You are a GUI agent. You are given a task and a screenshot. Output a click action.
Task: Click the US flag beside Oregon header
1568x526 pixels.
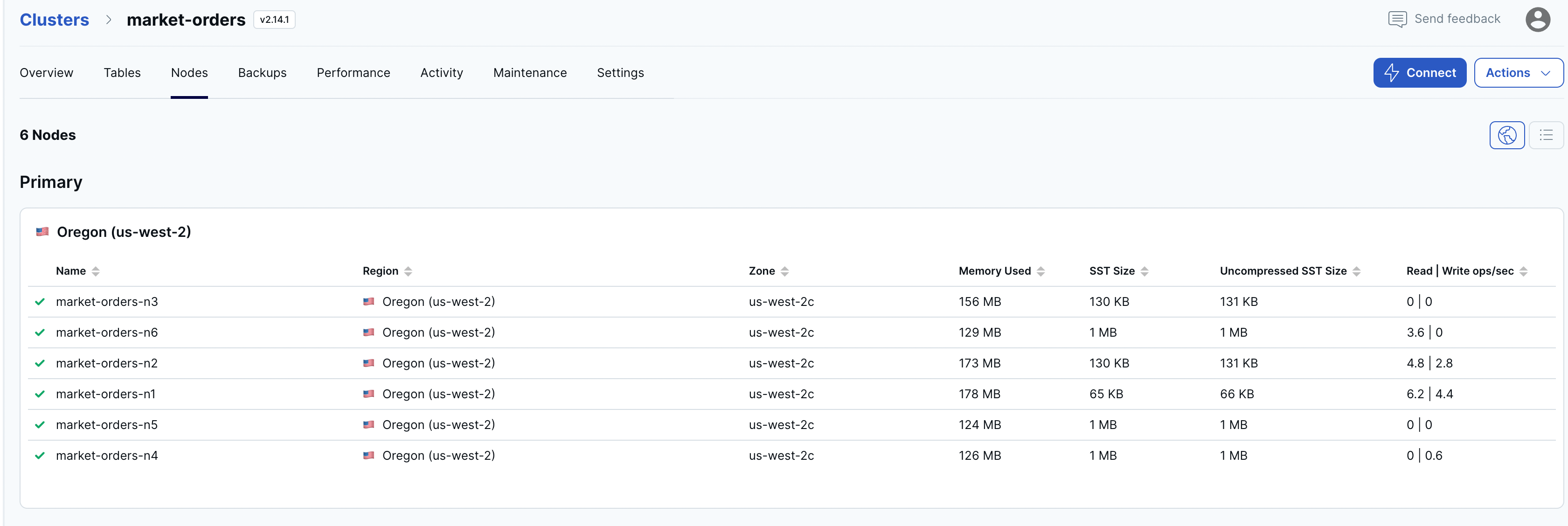pos(42,231)
